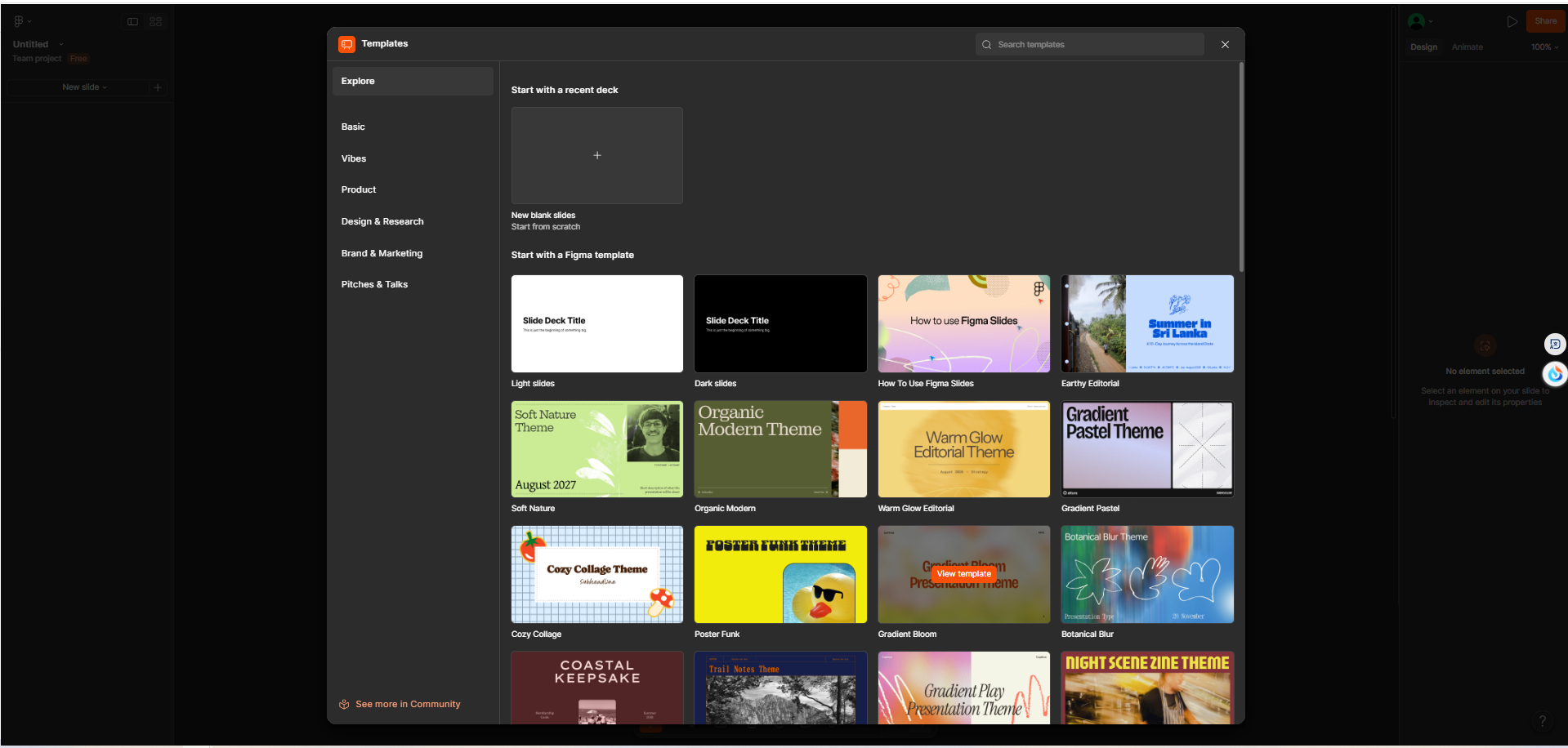Pick the Earthy Editorial template
This screenshot has height=748, width=1568.
coord(1147,323)
